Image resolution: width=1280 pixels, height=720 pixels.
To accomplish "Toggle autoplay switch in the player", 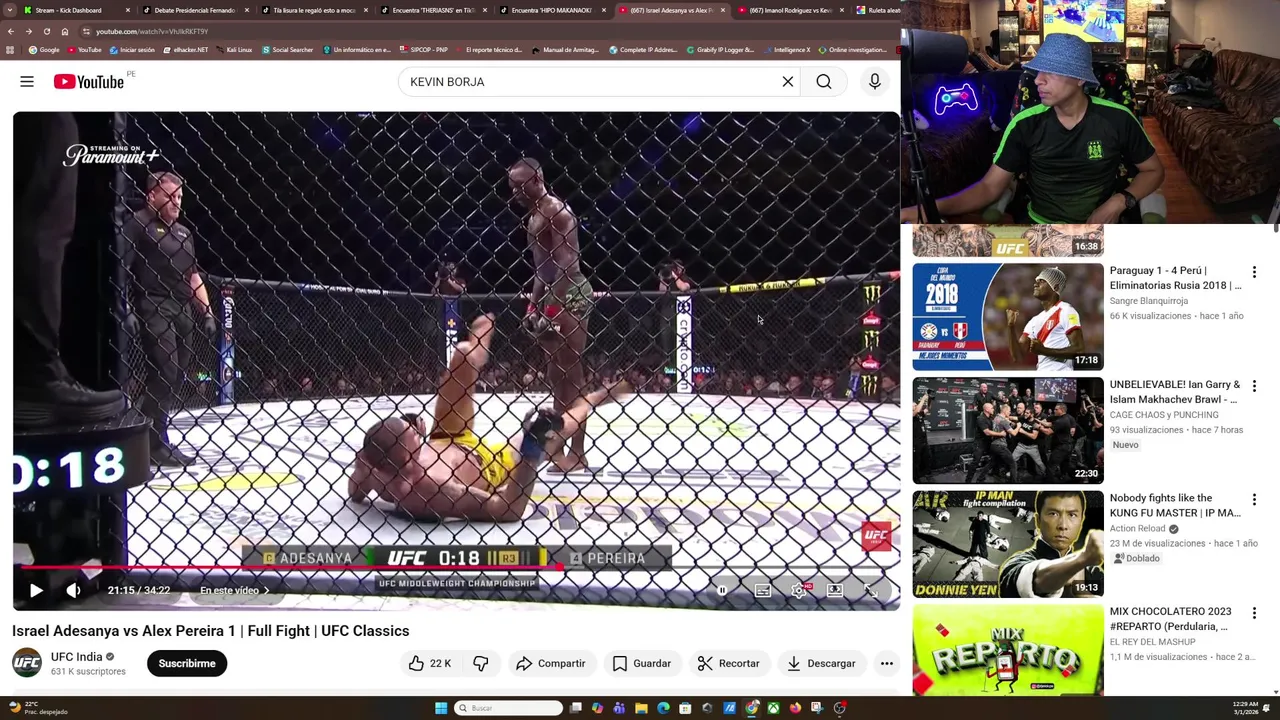I will pos(722,590).
